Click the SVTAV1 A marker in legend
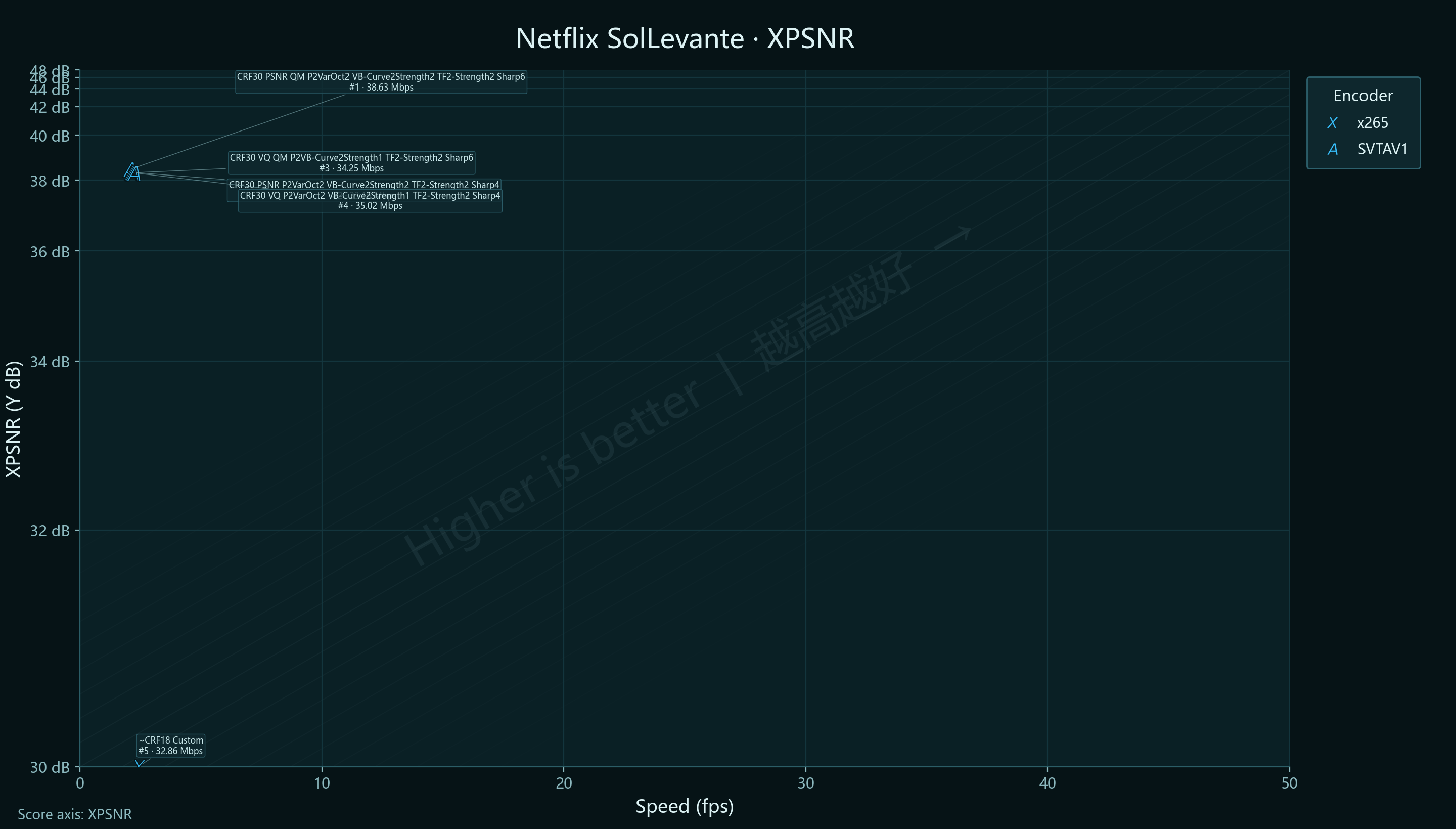This screenshot has width=1456, height=829. [x=1333, y=149]
